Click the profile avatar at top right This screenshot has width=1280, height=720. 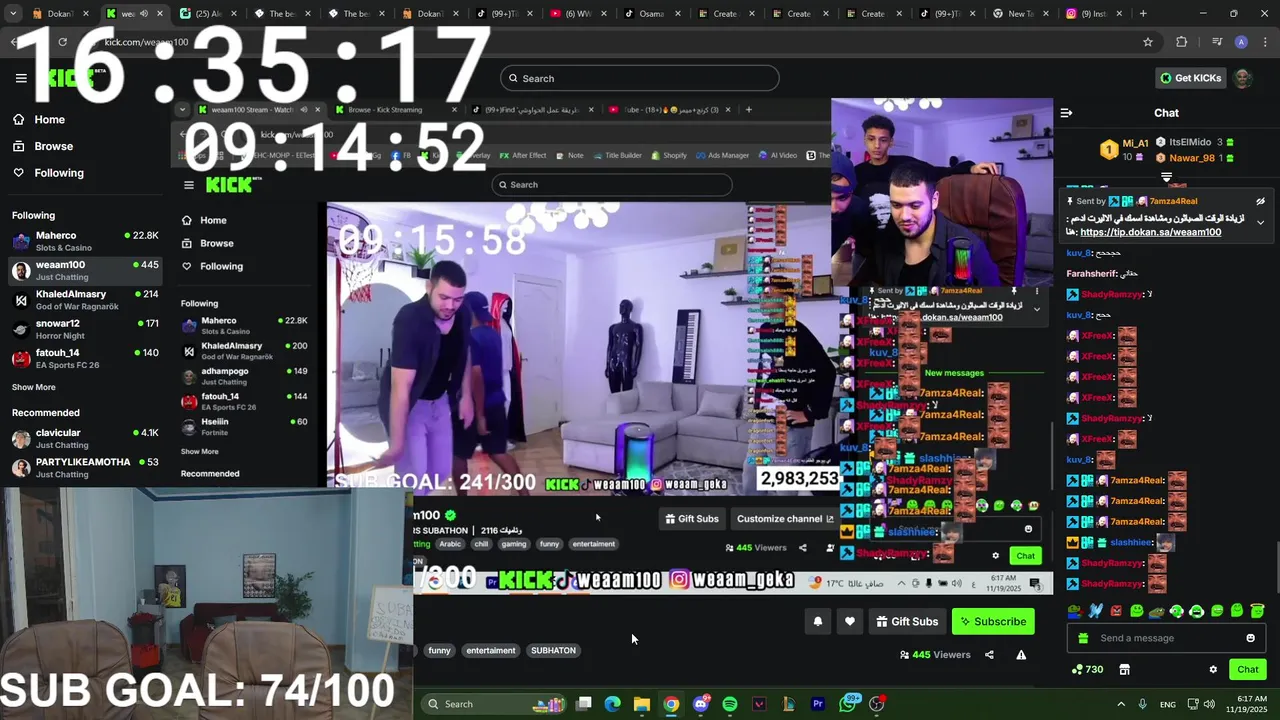coord(1243,78)
